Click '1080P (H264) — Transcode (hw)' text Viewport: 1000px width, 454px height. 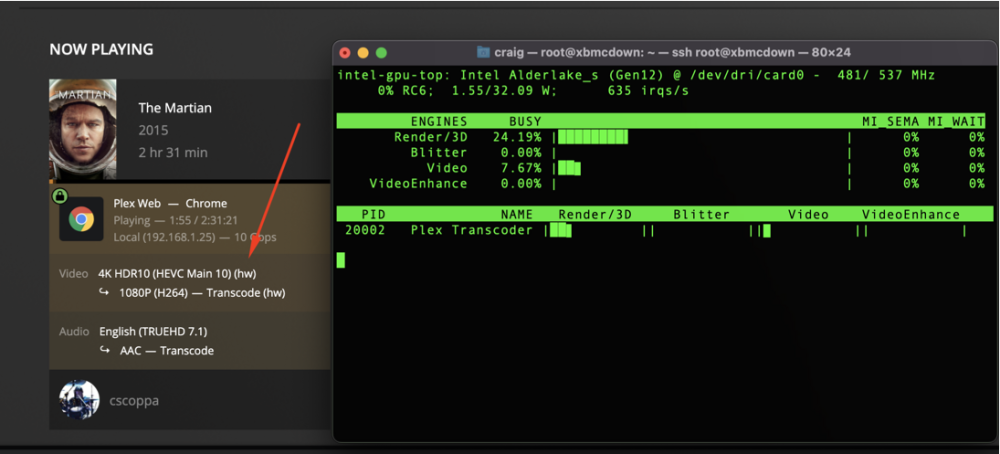(x=202, y=293)
